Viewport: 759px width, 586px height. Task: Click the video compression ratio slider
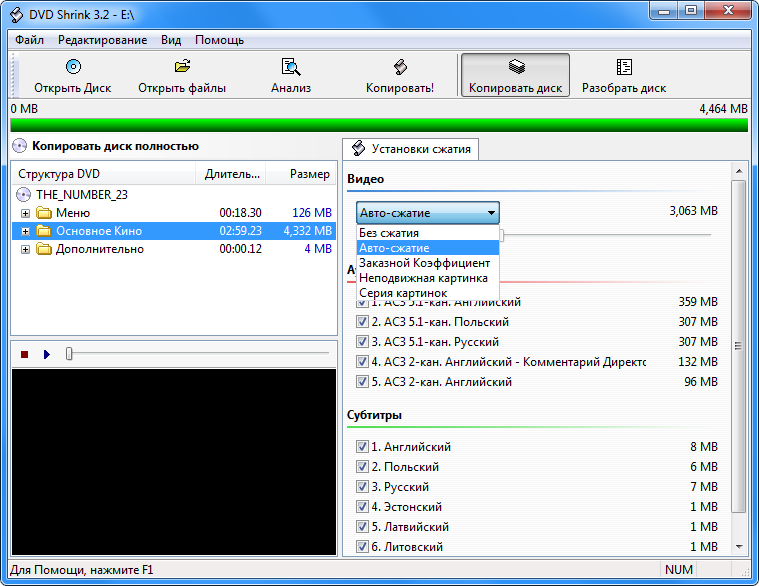[605, 235]
